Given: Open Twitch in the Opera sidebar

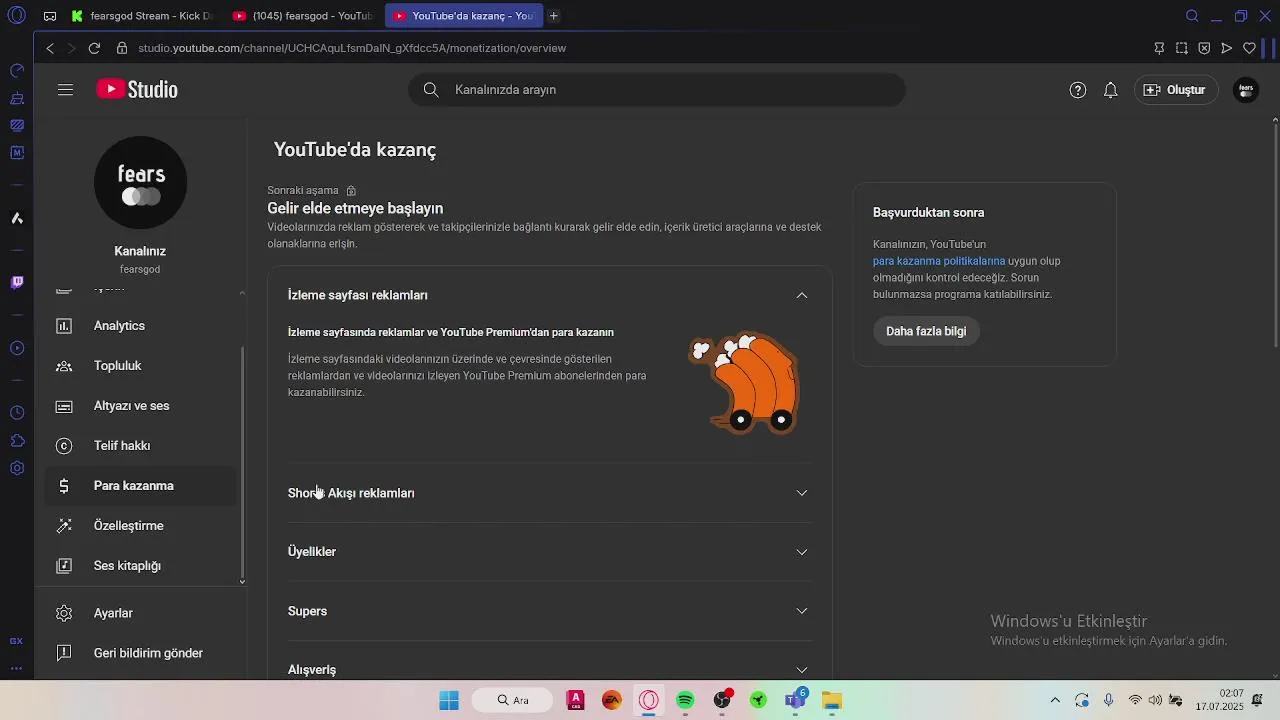Looking at the screenshot, I should point(17,283).
